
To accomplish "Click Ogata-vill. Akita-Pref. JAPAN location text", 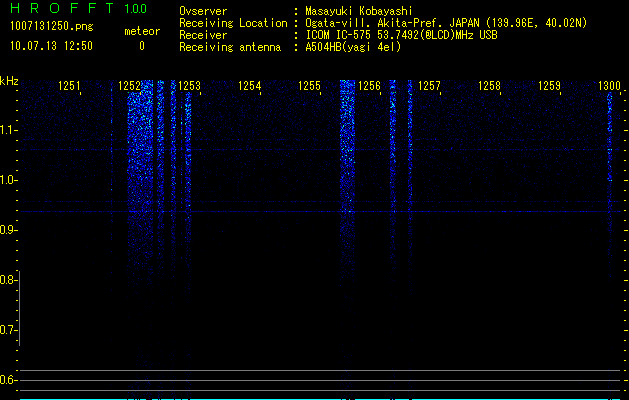I will click(x=446, y=23).
